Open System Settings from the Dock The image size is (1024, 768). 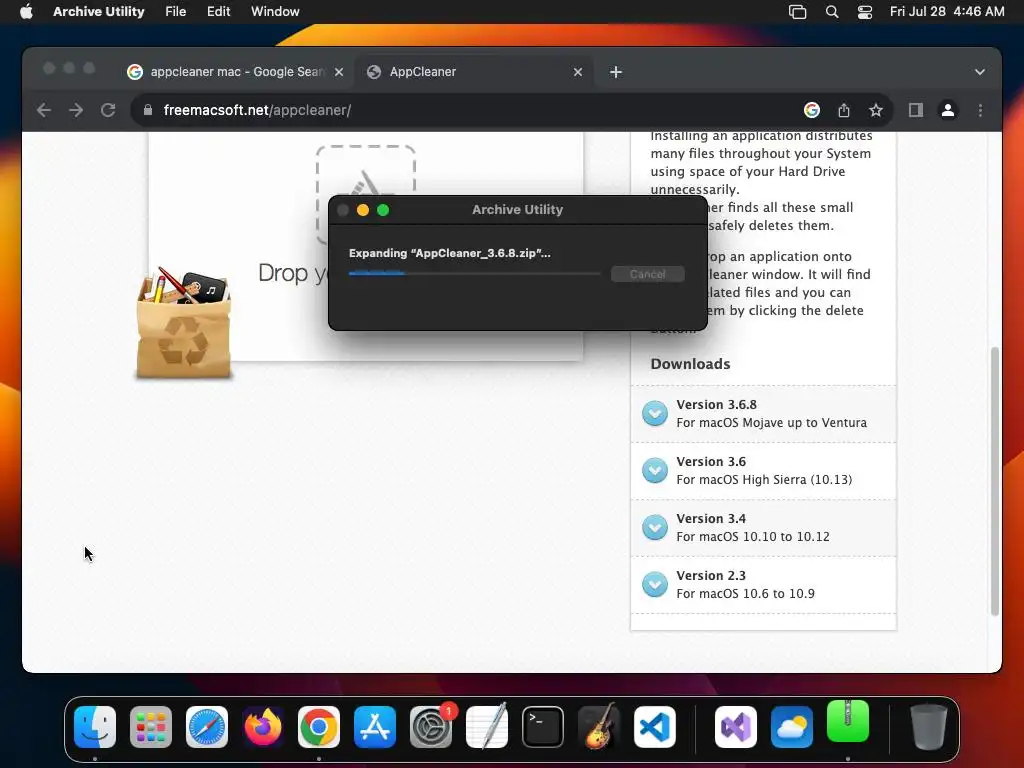point(431,727)
